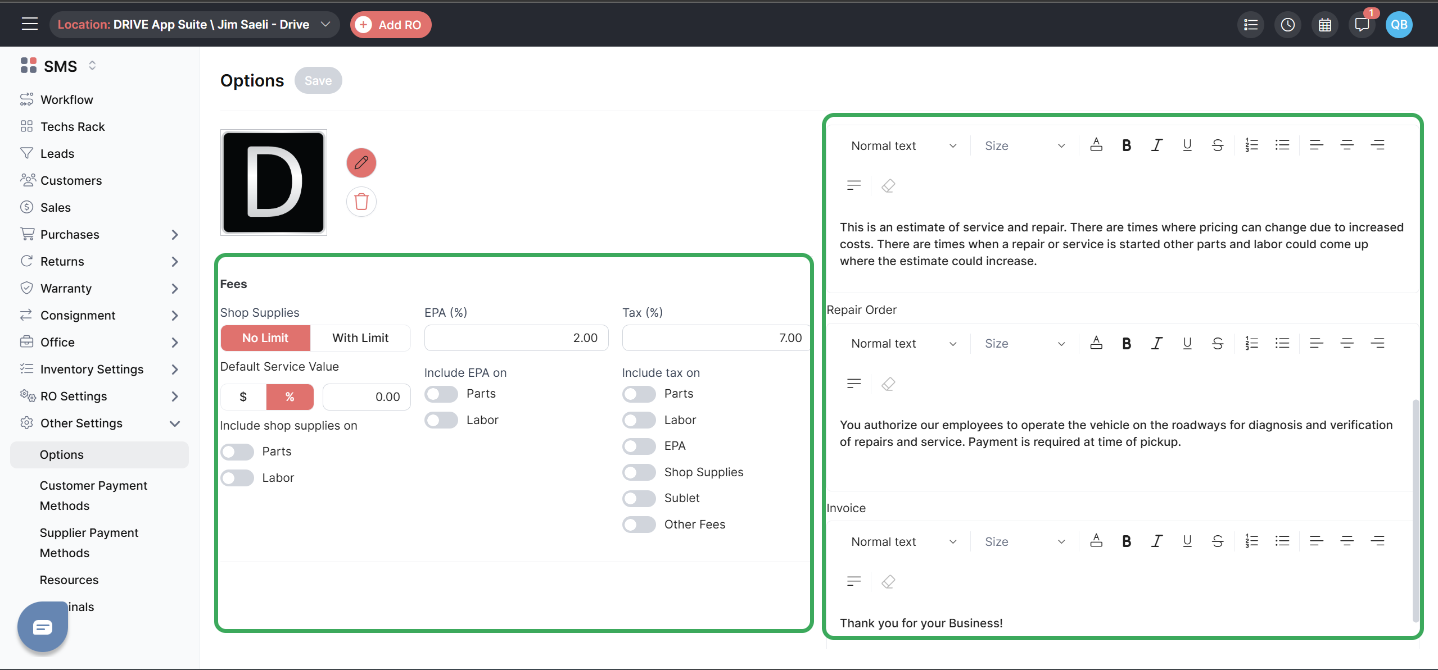Open the QB user avatar menu
The image size is (1438, 670).
pyautogui.click(x=1399, y=25)
